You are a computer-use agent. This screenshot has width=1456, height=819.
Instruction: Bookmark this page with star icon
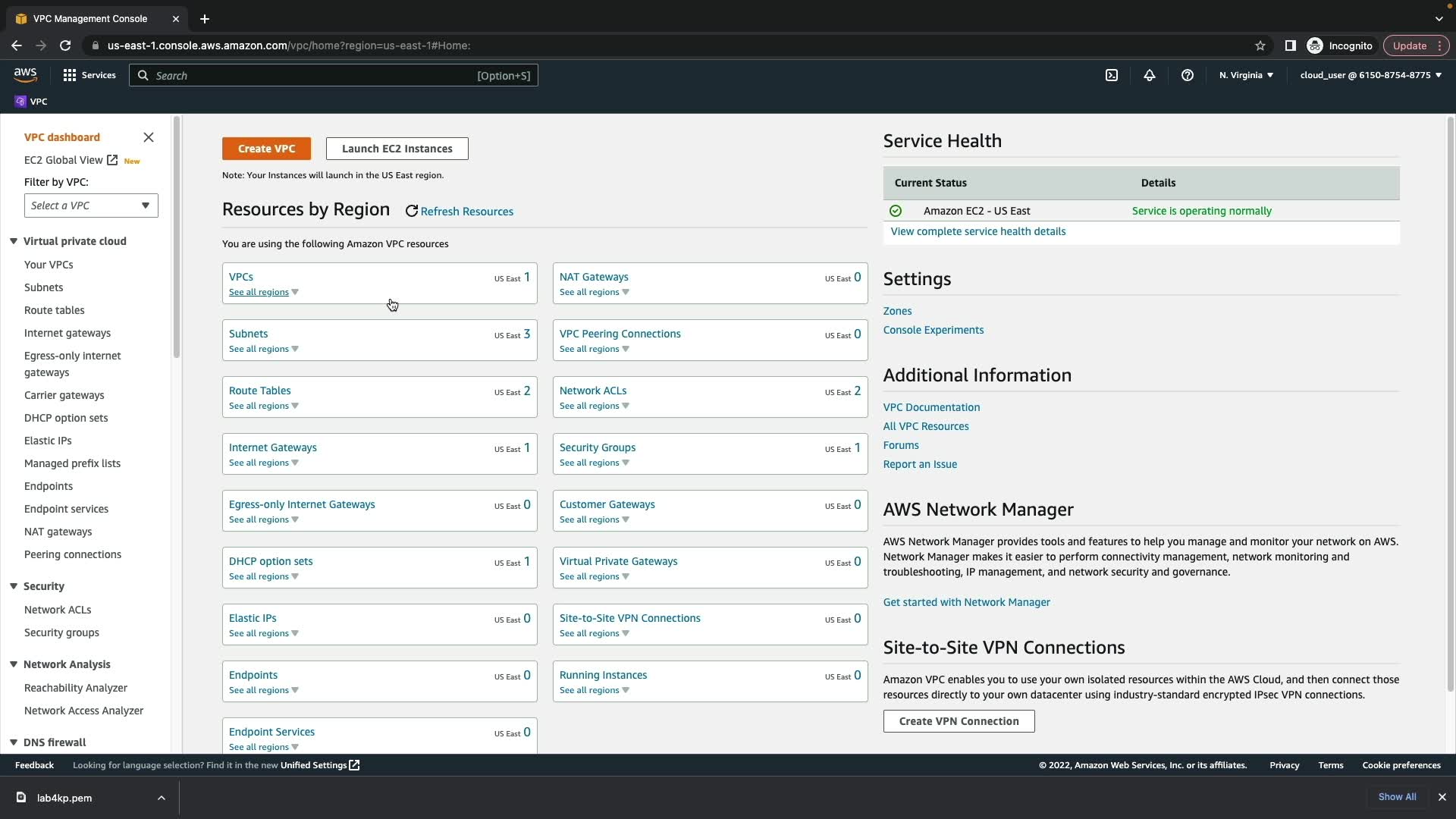tap(1260, 45)
